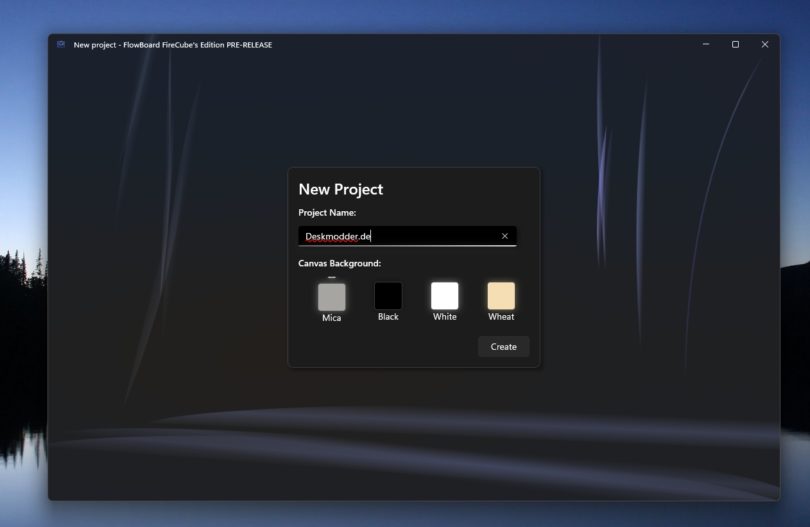Image resolution: width=810 pixels, height=527 pixels.
Task: Click the White label under the swatch
Action: click(x=445, y=317)
